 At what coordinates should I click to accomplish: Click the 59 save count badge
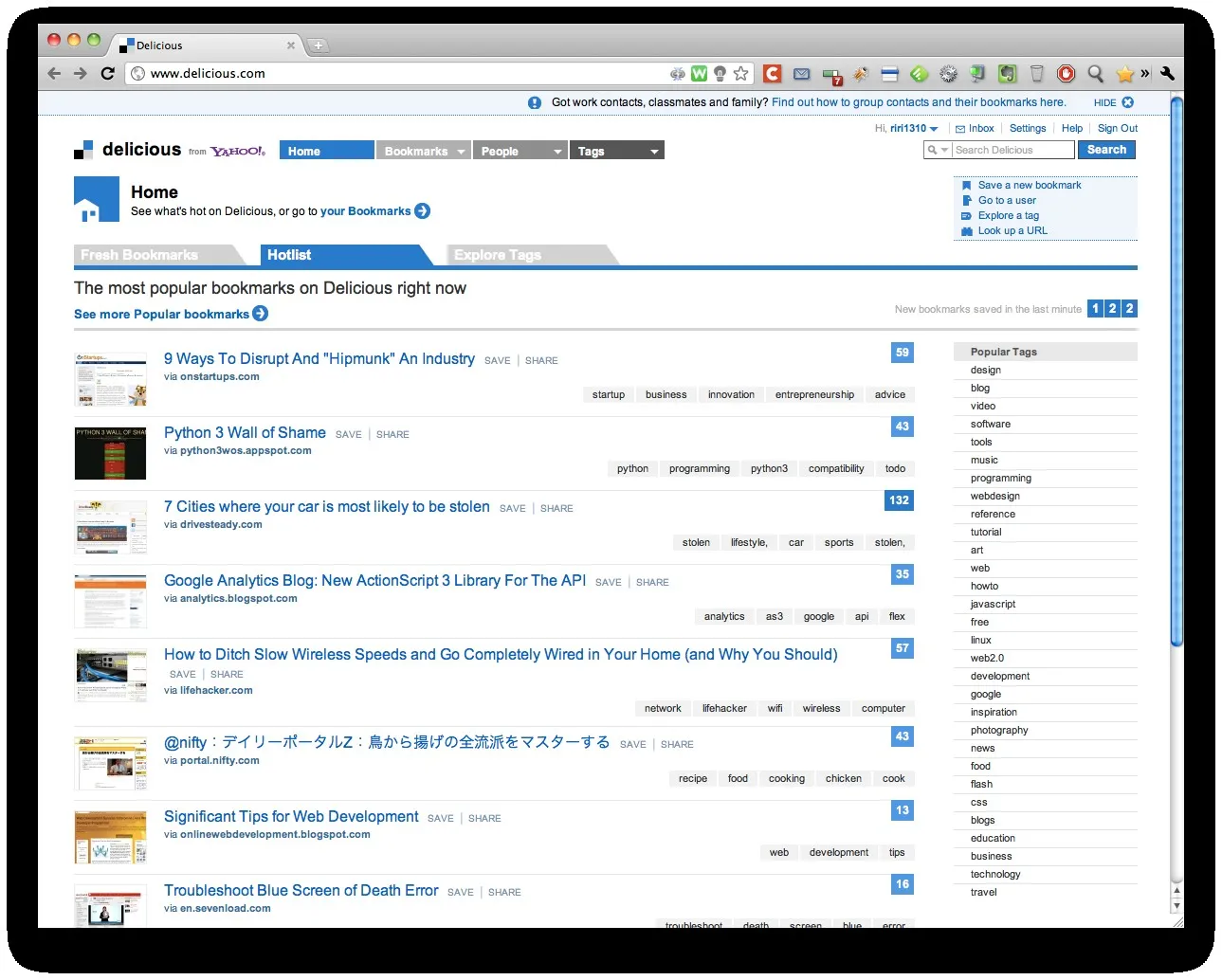tap(903, 353)
